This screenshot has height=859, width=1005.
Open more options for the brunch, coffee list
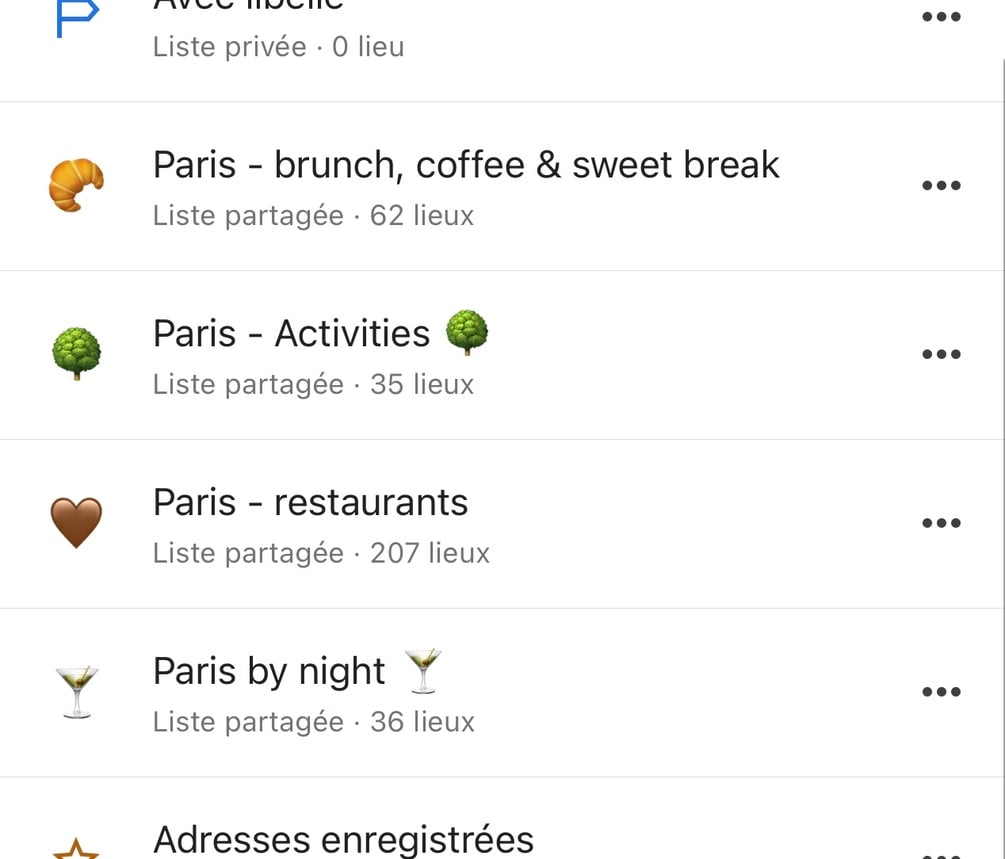pyautogui.click(x=941, y=185)
